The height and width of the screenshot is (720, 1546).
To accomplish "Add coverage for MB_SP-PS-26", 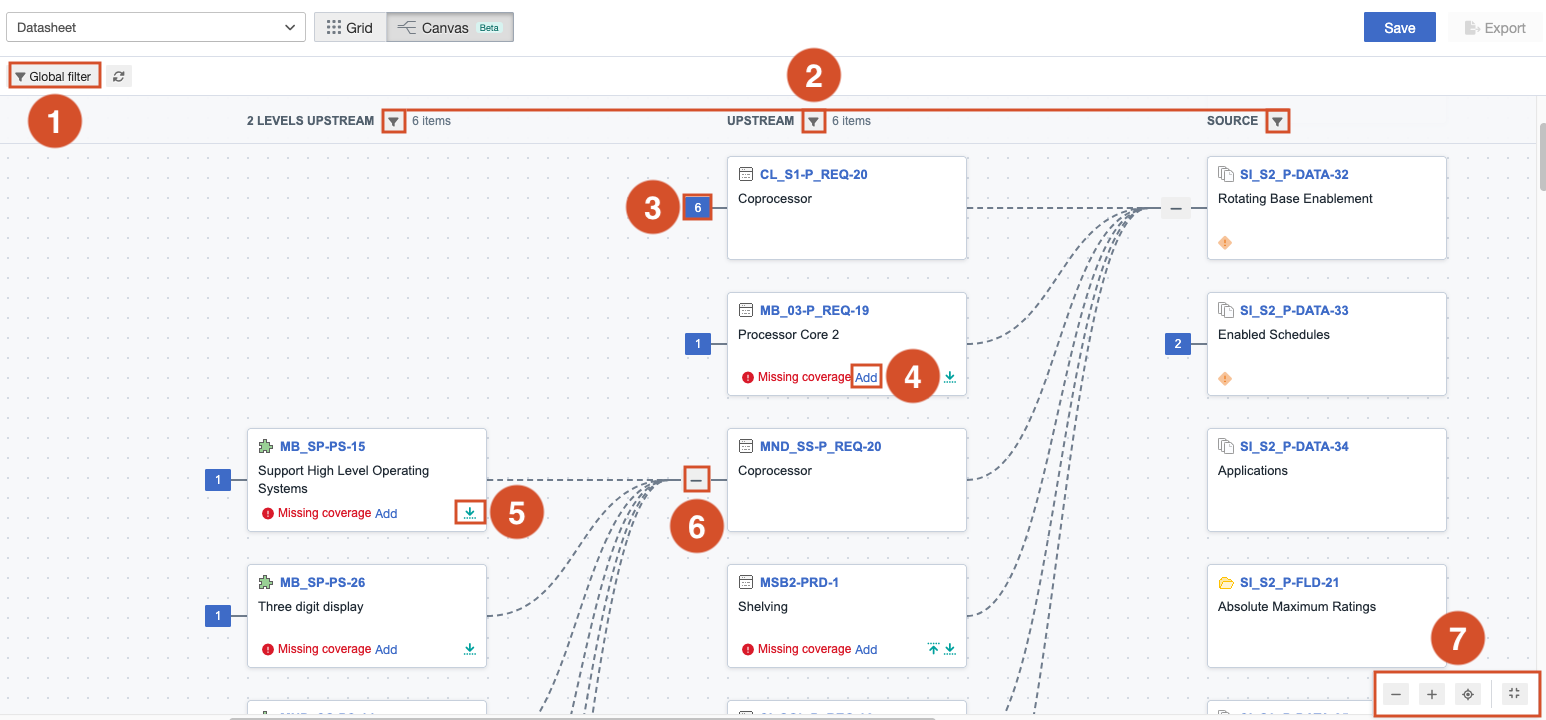I will [386, 649].
